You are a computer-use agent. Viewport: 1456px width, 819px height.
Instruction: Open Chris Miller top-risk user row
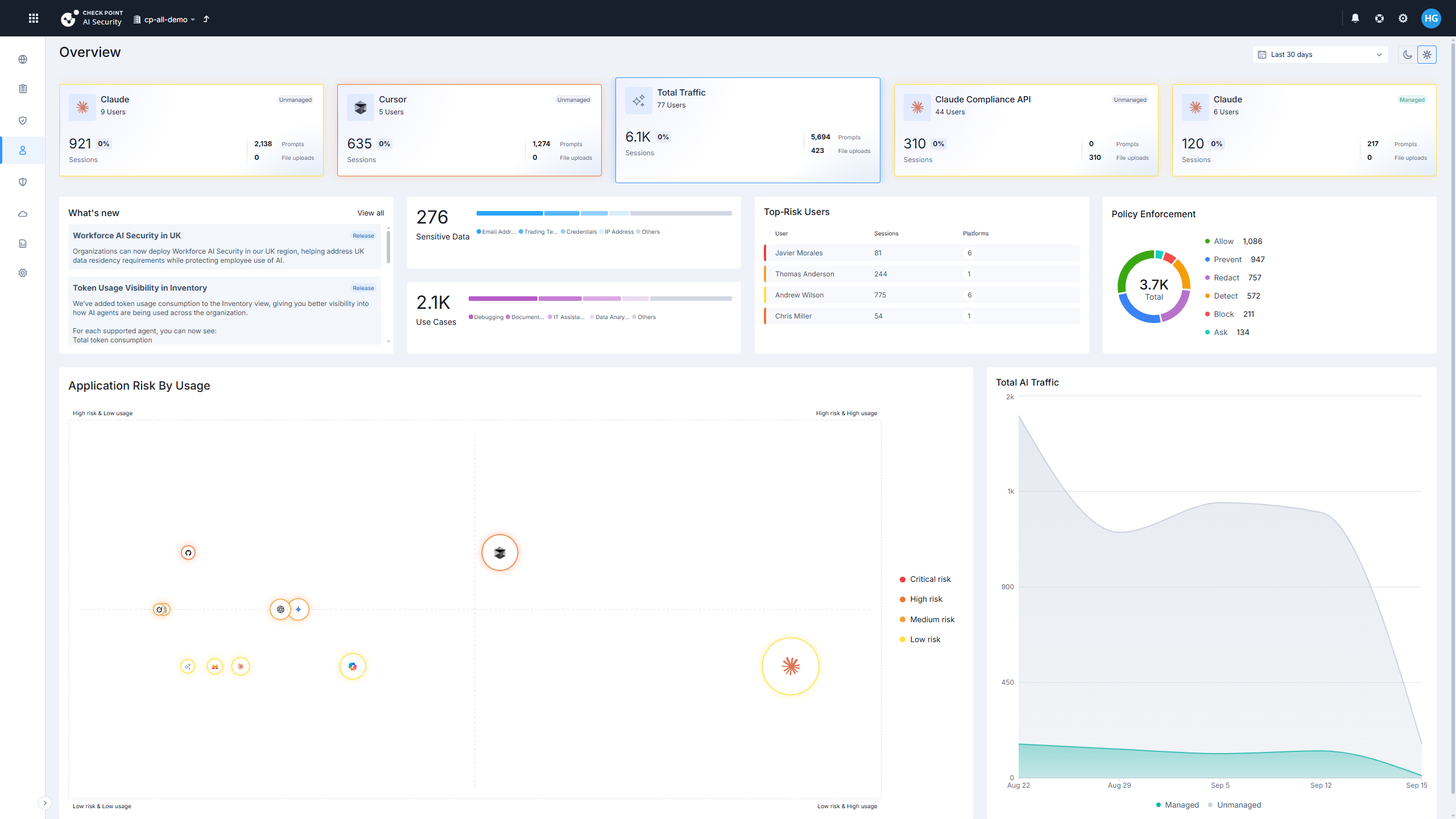tap(921, 316)
